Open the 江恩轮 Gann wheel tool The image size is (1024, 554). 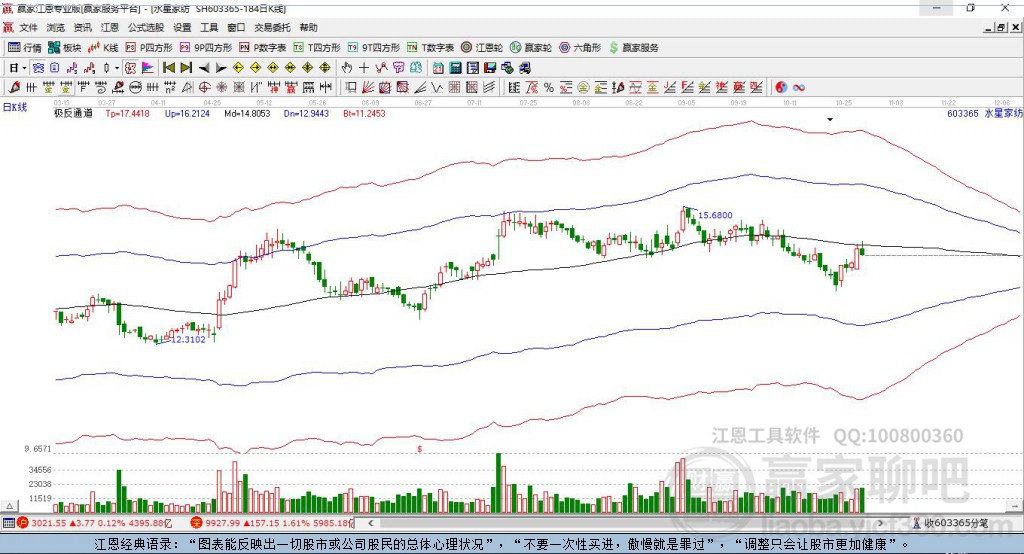pos(482,48)
